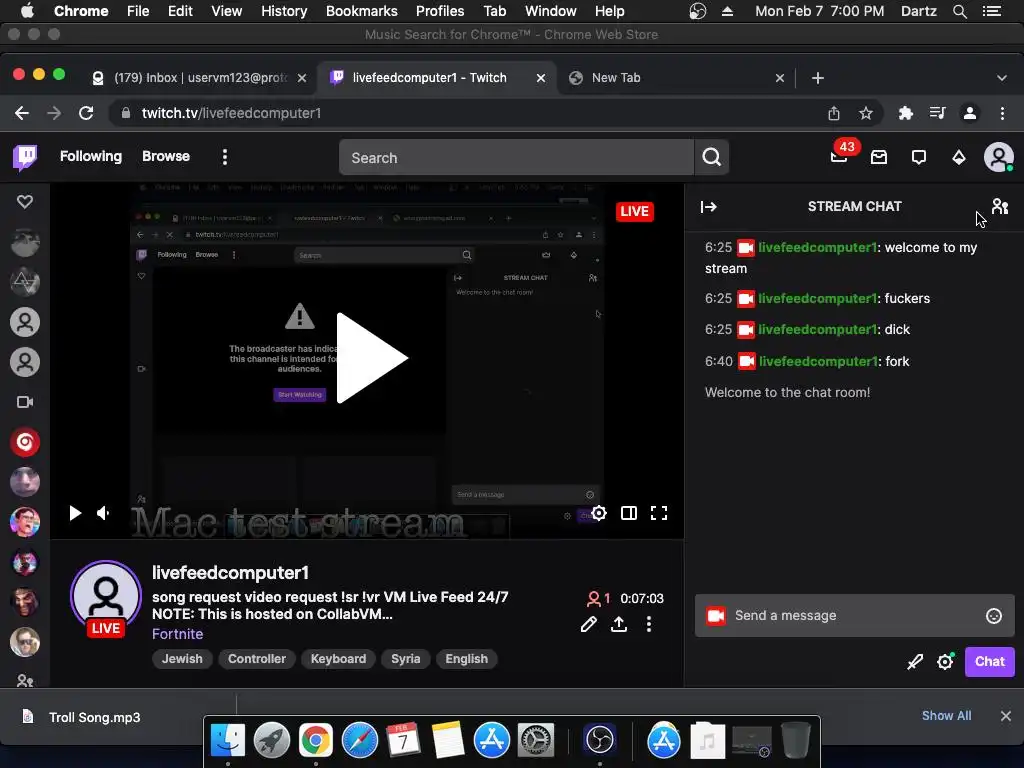Click the address bar URL
Viewport: 1024px width, 768px height.
(231, 113)
